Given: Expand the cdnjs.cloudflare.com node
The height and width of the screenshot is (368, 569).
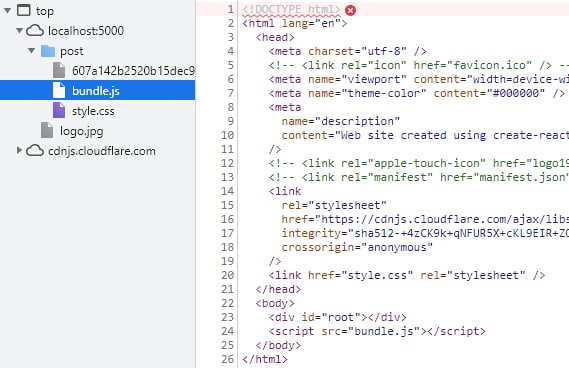Looking at the screenshot, I should pos(19,150).
